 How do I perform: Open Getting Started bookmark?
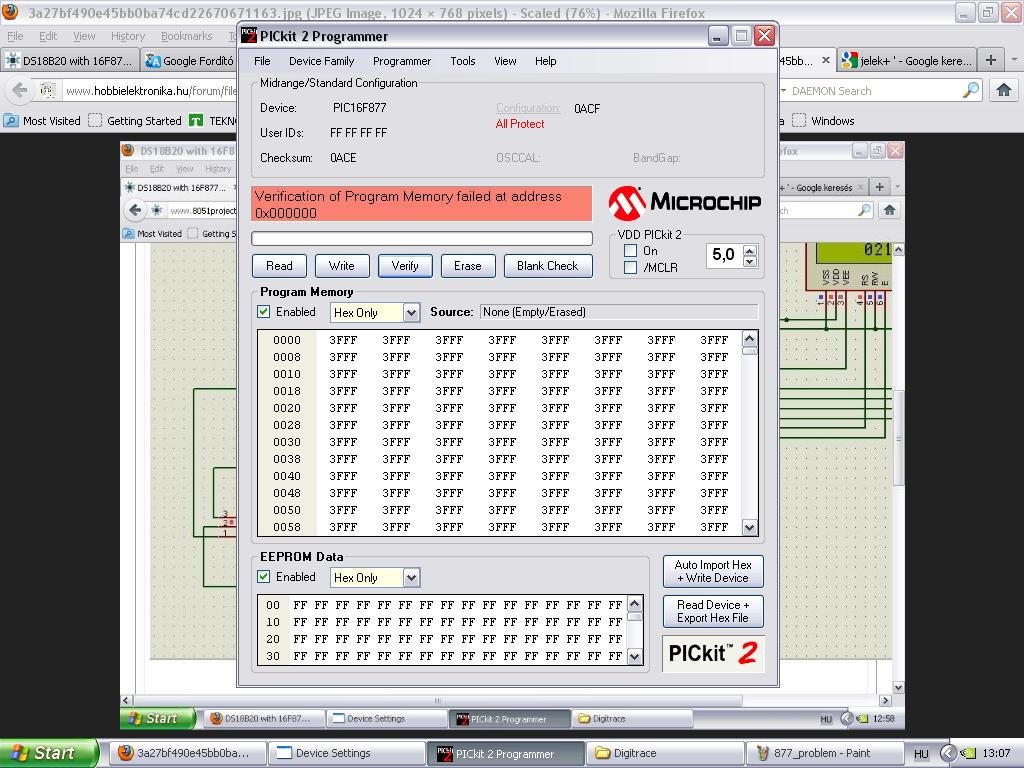(135, 121)
